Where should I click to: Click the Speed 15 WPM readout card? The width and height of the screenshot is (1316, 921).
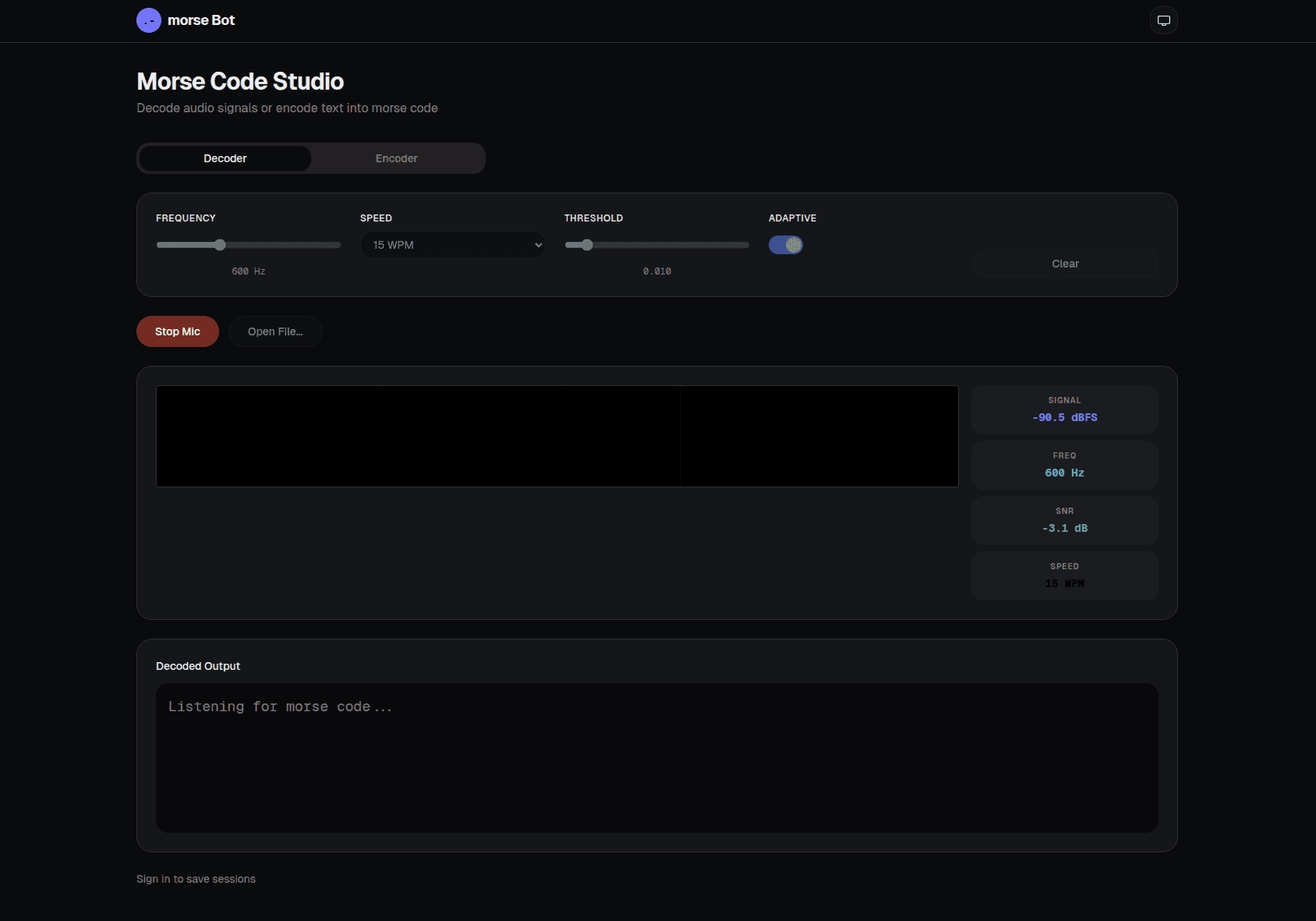(1064, 576)
